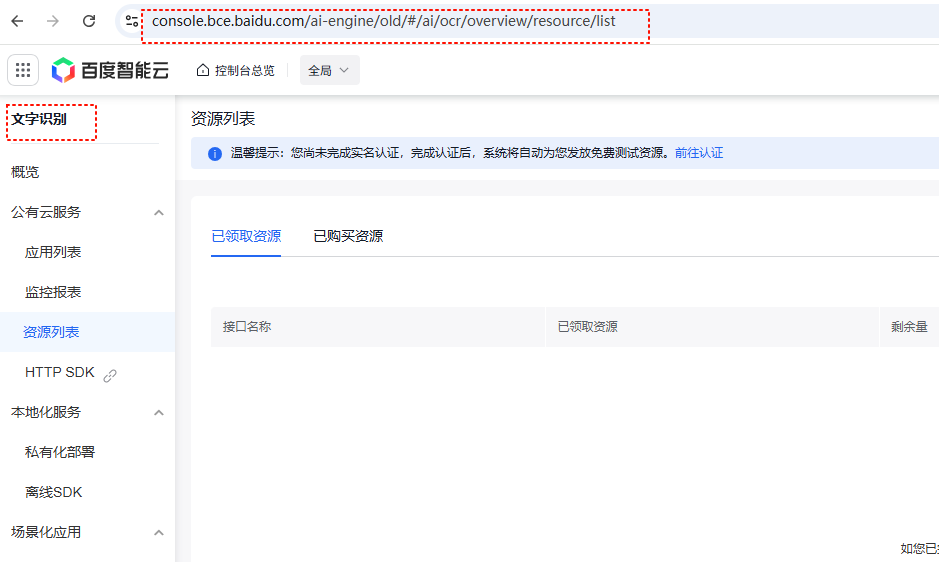The height and width of the screenshot is (562, 939).
Task: Open 概览 in the sidebar
Action: point(25,172)
